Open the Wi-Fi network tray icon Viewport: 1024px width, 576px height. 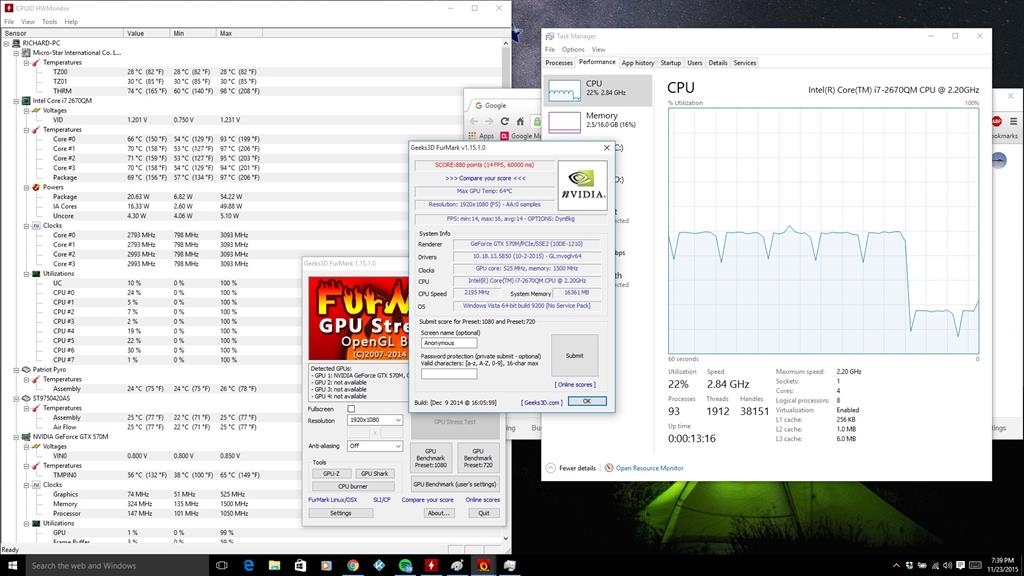[x=935, y=566]
